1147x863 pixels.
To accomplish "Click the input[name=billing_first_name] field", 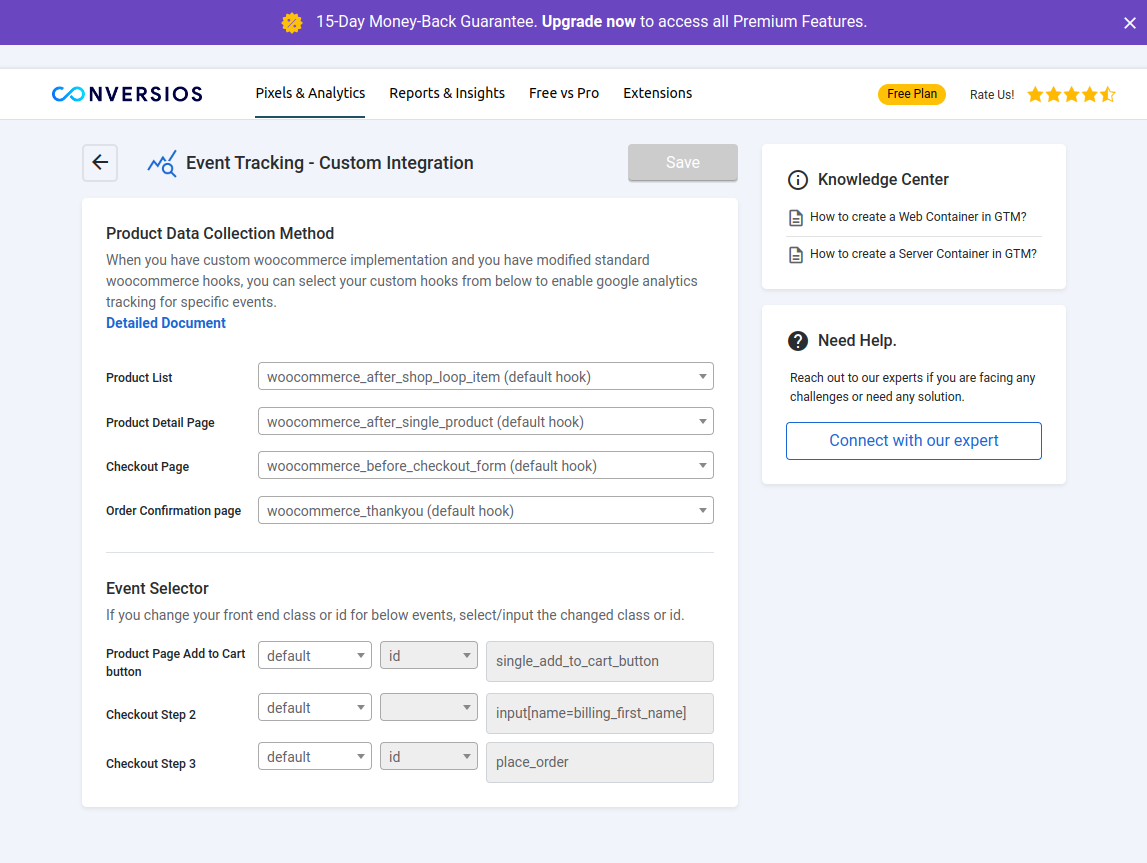I will [600, 713].
